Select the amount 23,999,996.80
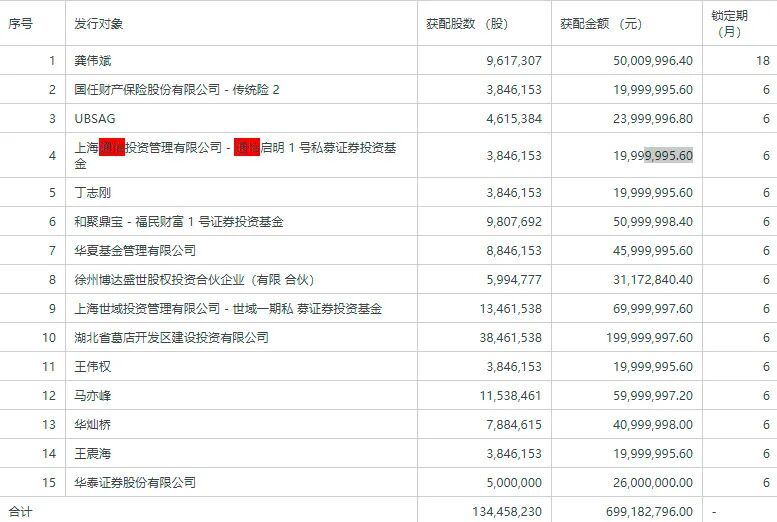The height and width of the screenshot is (522, 777). tap(653, 119)
